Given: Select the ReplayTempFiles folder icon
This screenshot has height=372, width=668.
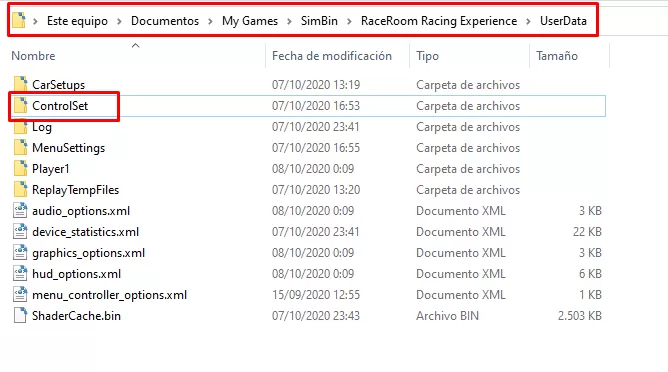Looking at the screenshot, I should 20,189.
